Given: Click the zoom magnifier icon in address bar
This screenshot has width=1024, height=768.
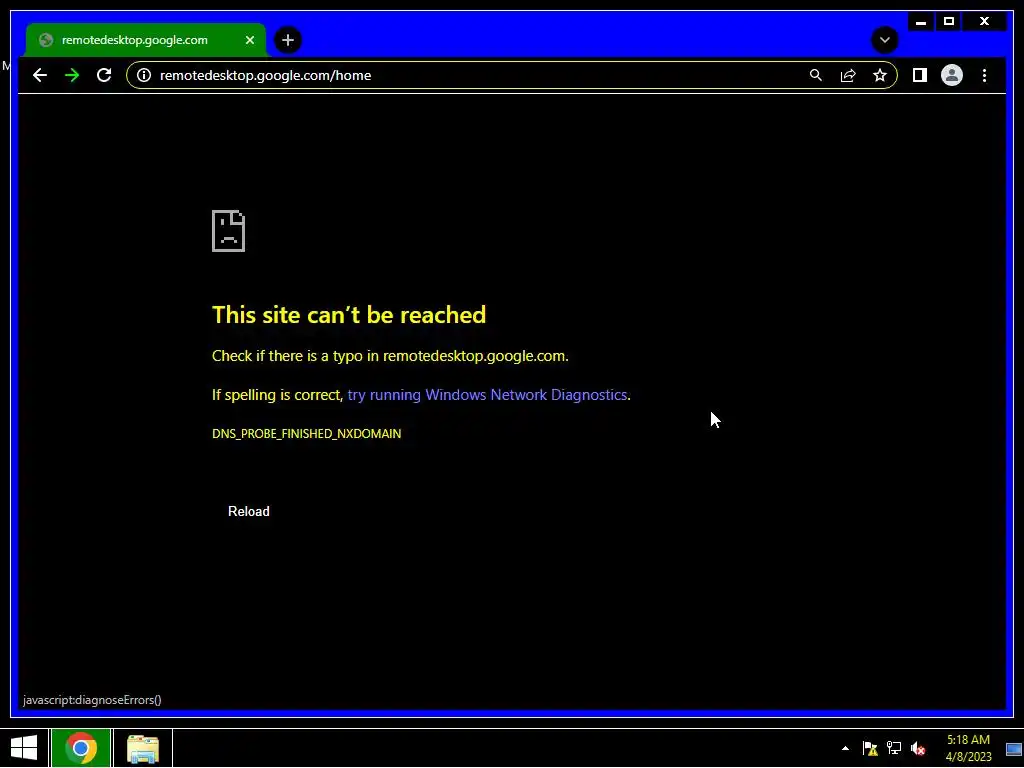Looking at the screenshot, I should 816,75.
